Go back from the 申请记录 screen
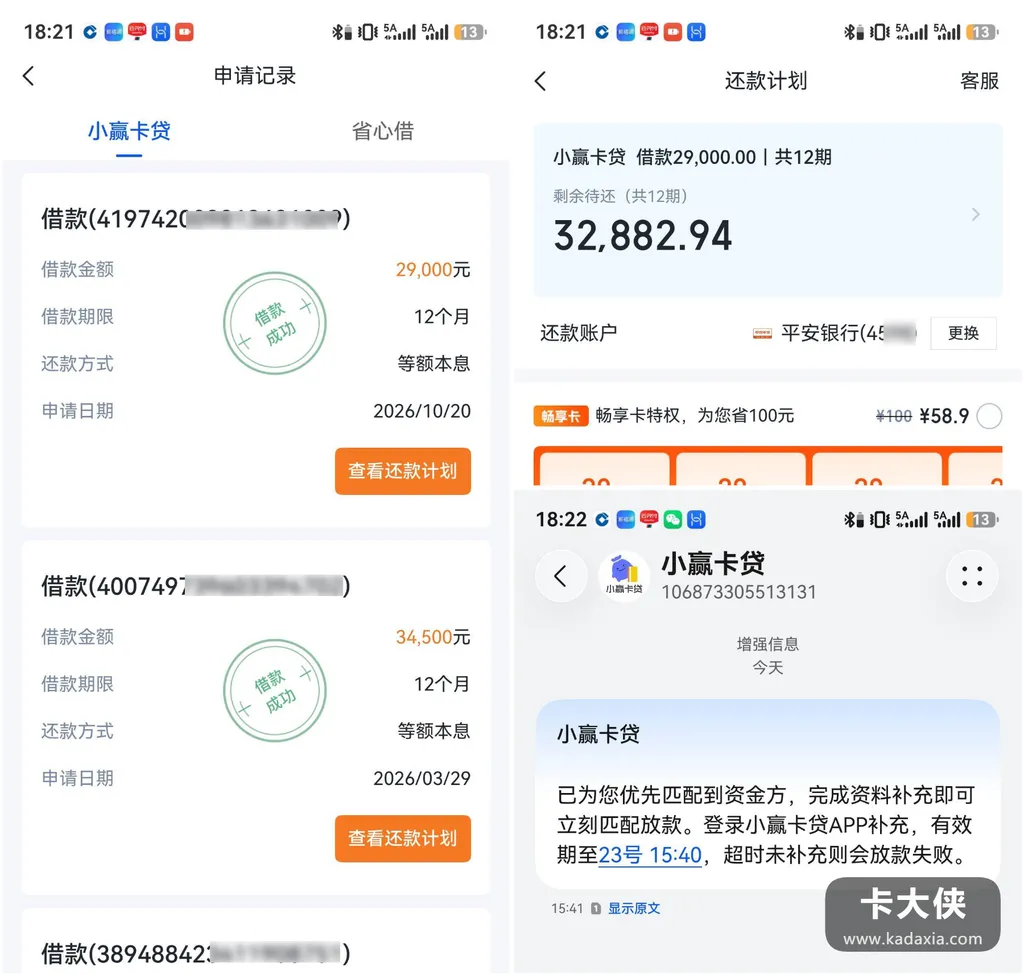 coord(28,76)
